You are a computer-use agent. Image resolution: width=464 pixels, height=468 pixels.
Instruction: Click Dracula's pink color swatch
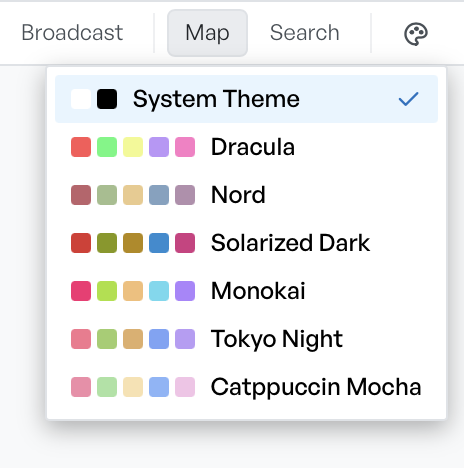(x=185, y=147)
